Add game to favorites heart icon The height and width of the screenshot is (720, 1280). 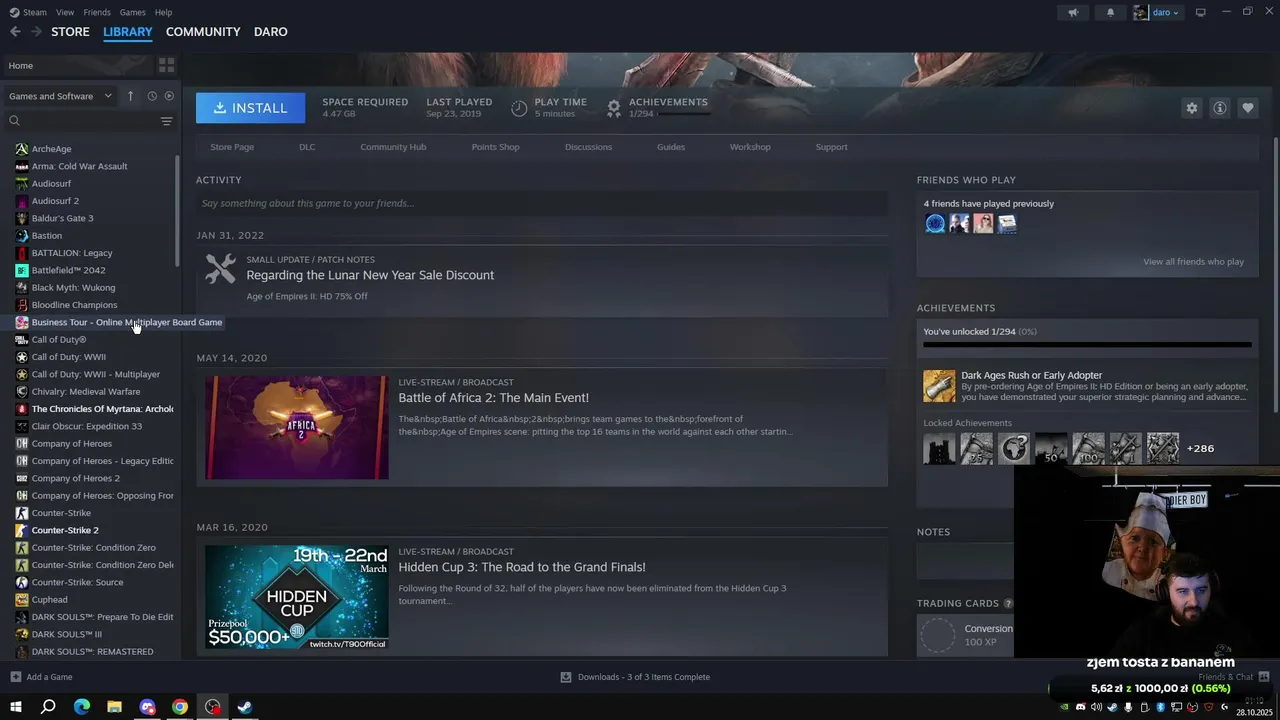click(x=1248, y=108)
